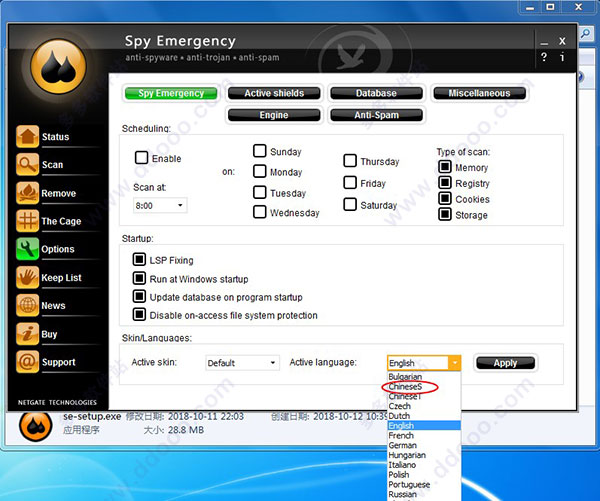Screen dimensions: 600x501
Task: Uncheck the Memory scan type
Action: (x=445, y=166)
